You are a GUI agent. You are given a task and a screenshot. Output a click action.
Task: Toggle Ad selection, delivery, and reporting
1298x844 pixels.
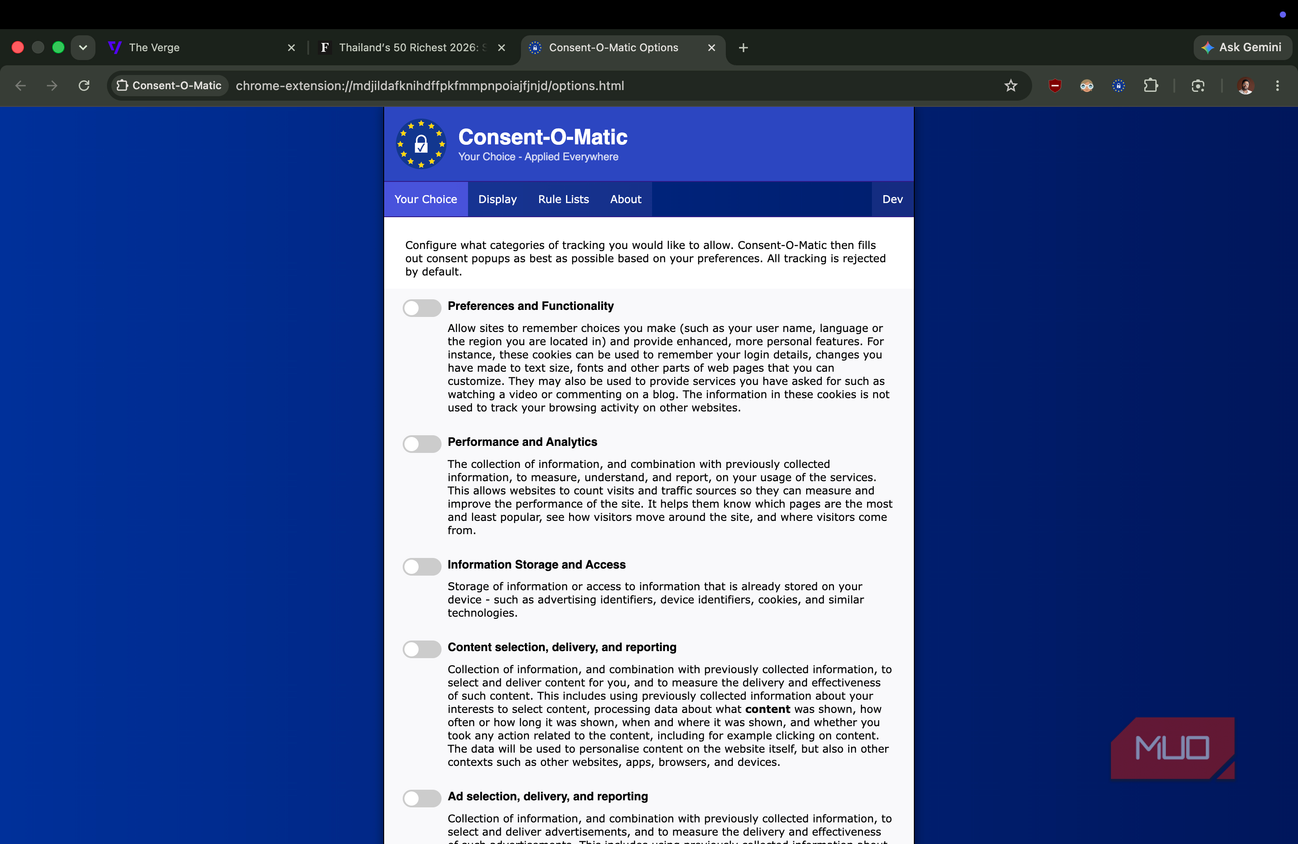[422, 798]
